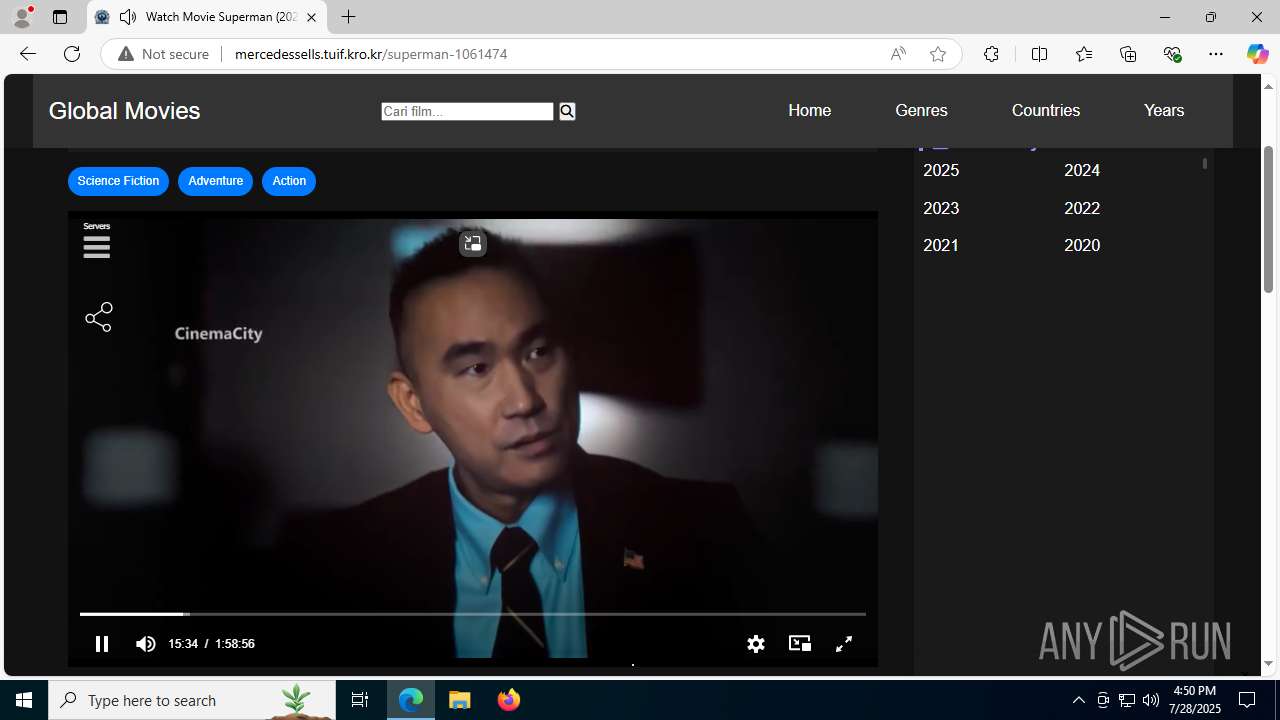
Task: Mute the video volume
Action: tap(146, 644)
